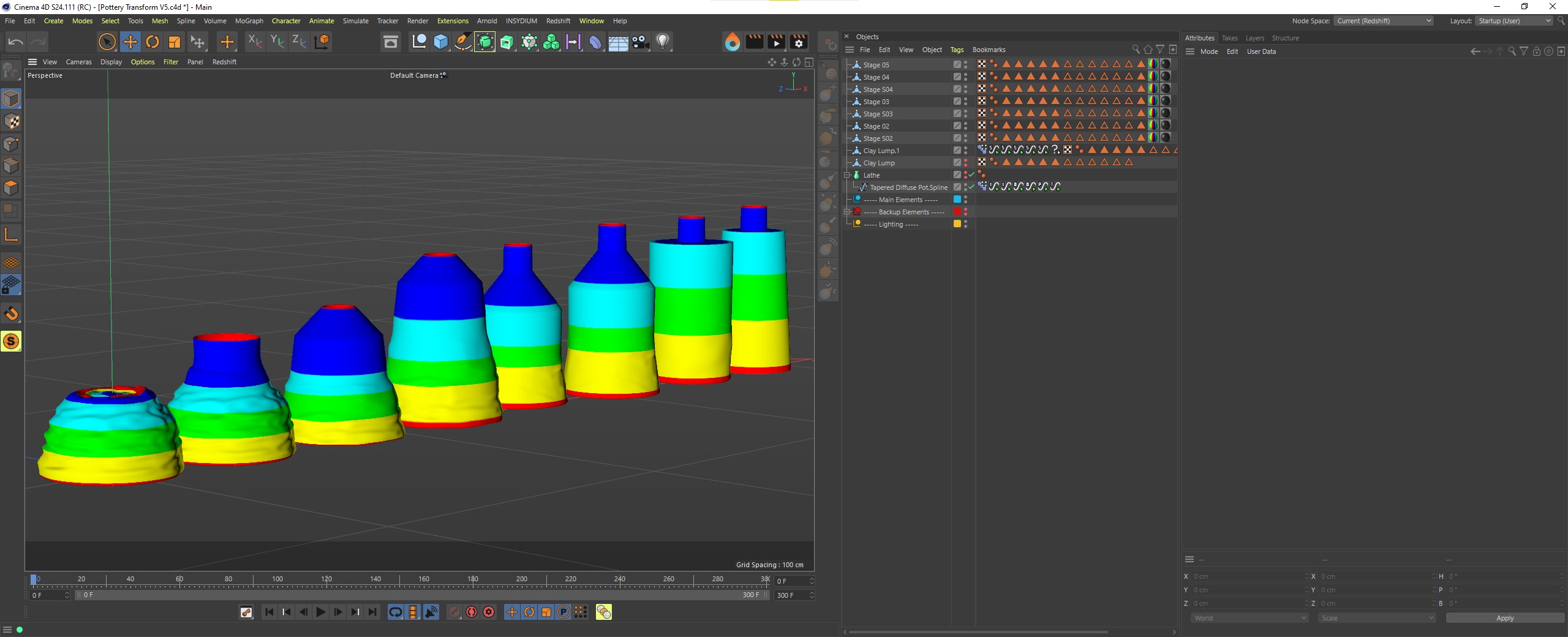Toggle X-axis lock in toolbar
Viewport: 1568px width, 637px height.
(254, 42)
